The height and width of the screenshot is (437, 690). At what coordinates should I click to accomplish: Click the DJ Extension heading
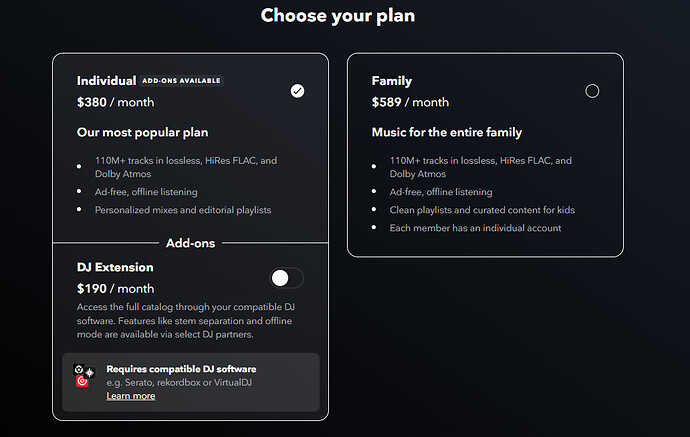coord(115,267)
